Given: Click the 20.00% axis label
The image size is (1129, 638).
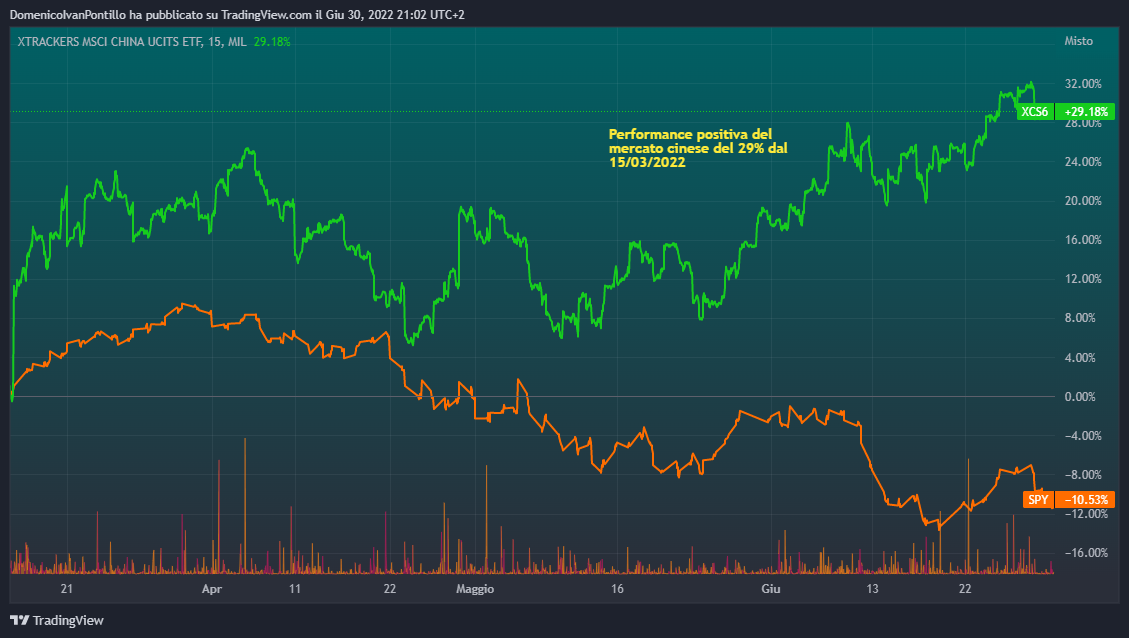Looking at the screenshot, I should pyautogui.click(x=1083, y=201).
